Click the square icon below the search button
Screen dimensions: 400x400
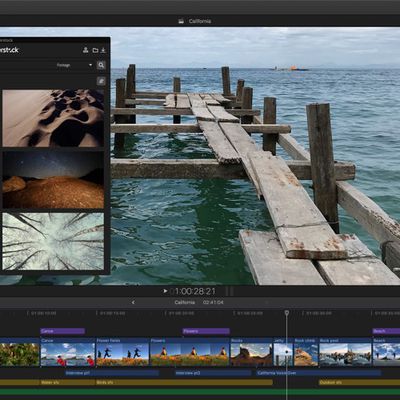[101, 81]
